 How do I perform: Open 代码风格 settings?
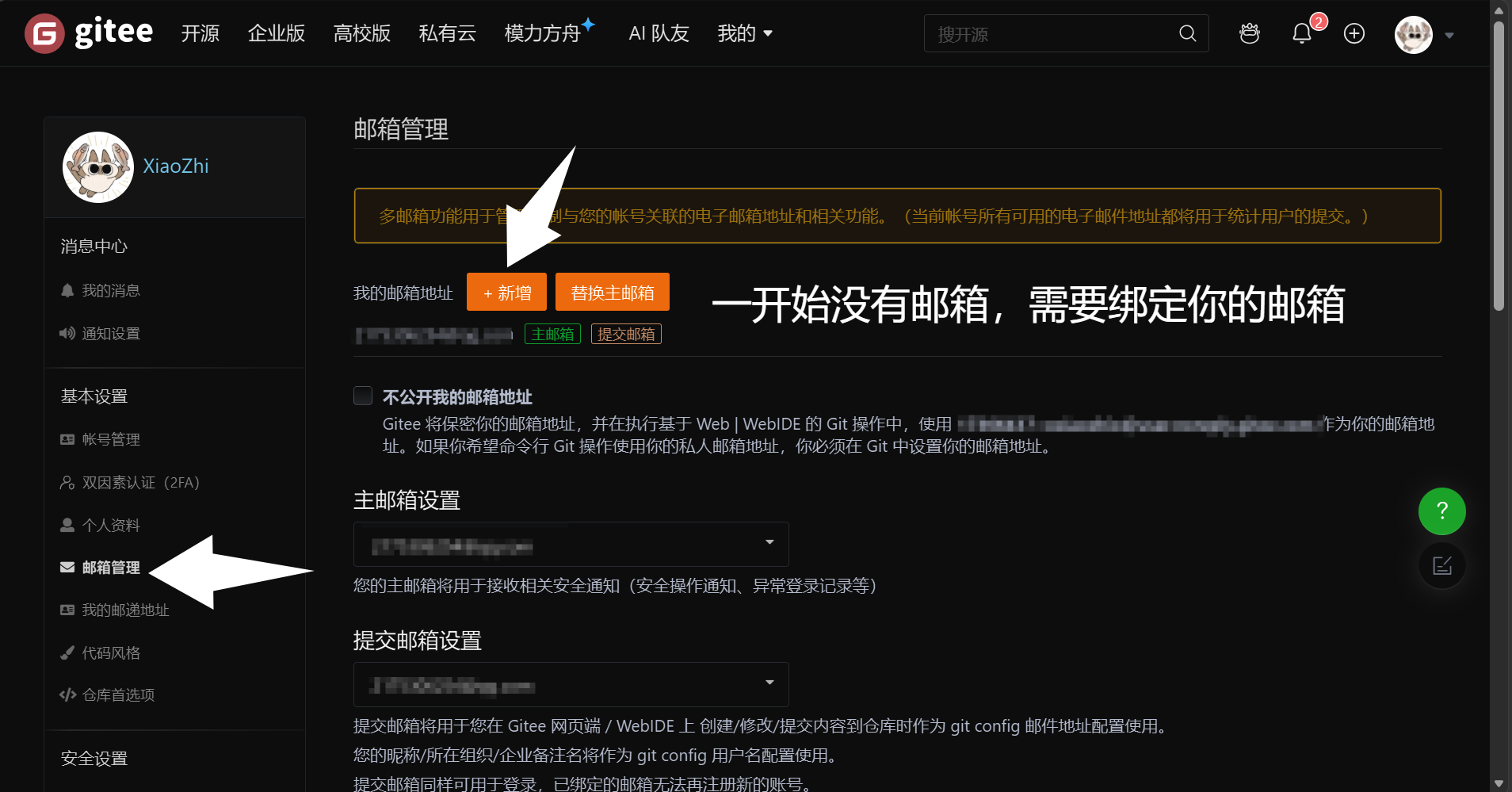pyautogui.click(x=111, y=652)
